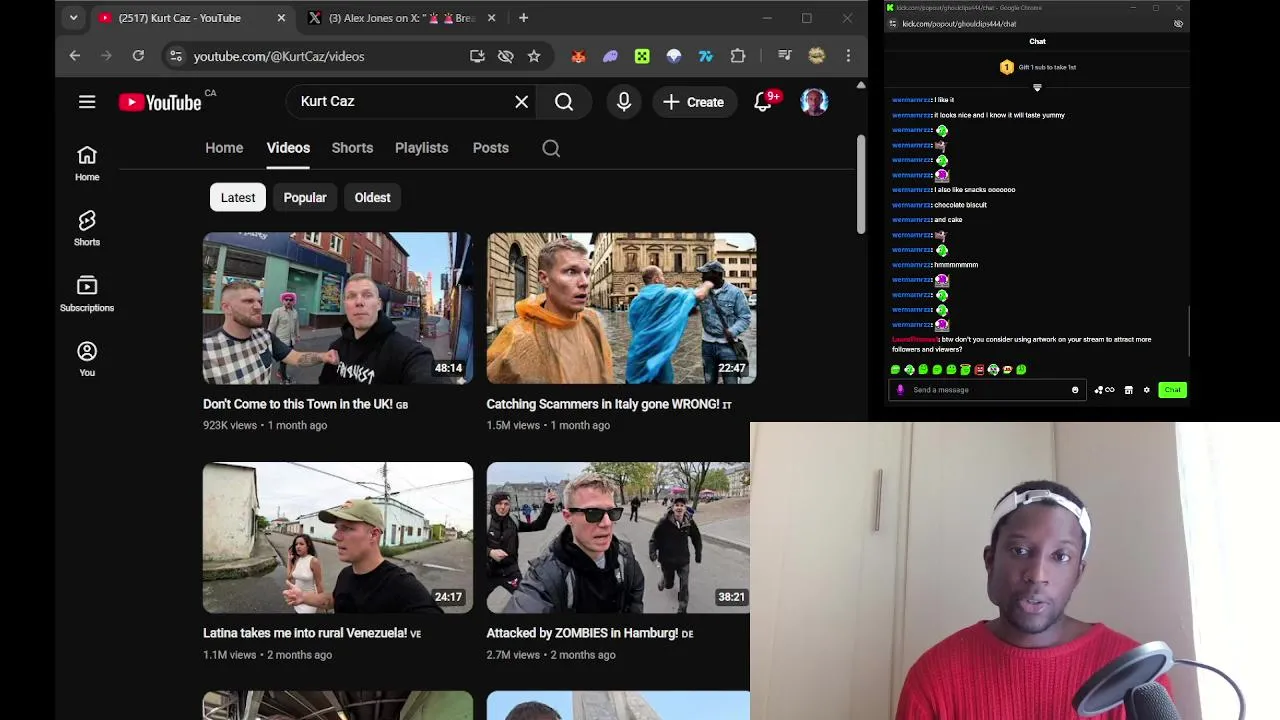
Task: Open the You section in sidebar
Action: coord(87,359)
